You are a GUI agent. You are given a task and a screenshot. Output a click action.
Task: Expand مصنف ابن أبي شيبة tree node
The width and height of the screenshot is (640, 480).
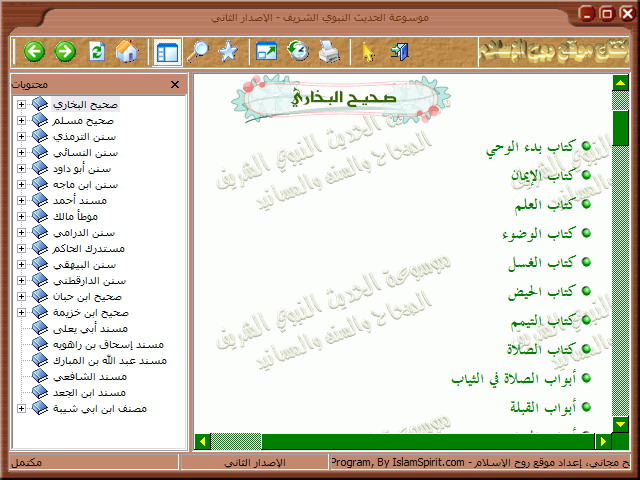click(x=21, y=408)
